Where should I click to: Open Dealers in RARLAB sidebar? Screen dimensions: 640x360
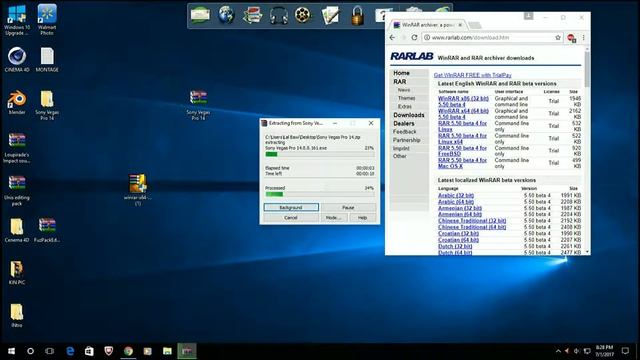pyautogui.click(x=404, y=123)
